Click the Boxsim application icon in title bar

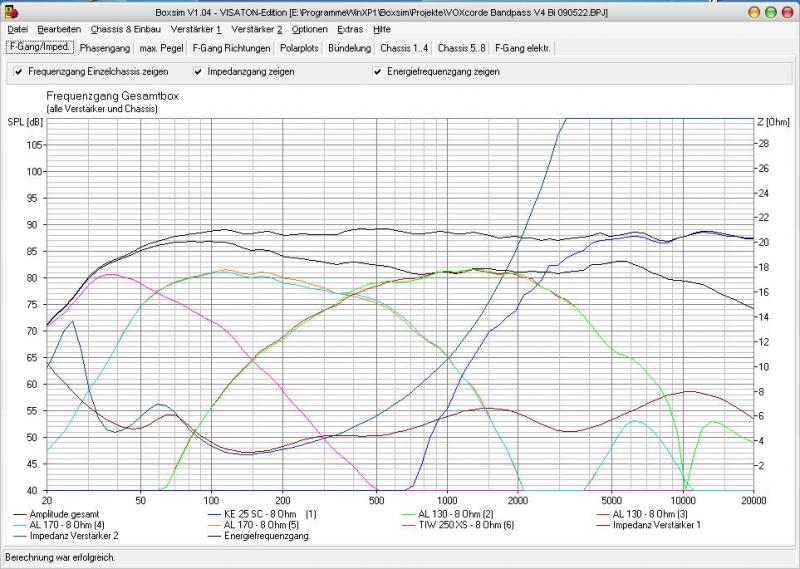coord(10,11)
